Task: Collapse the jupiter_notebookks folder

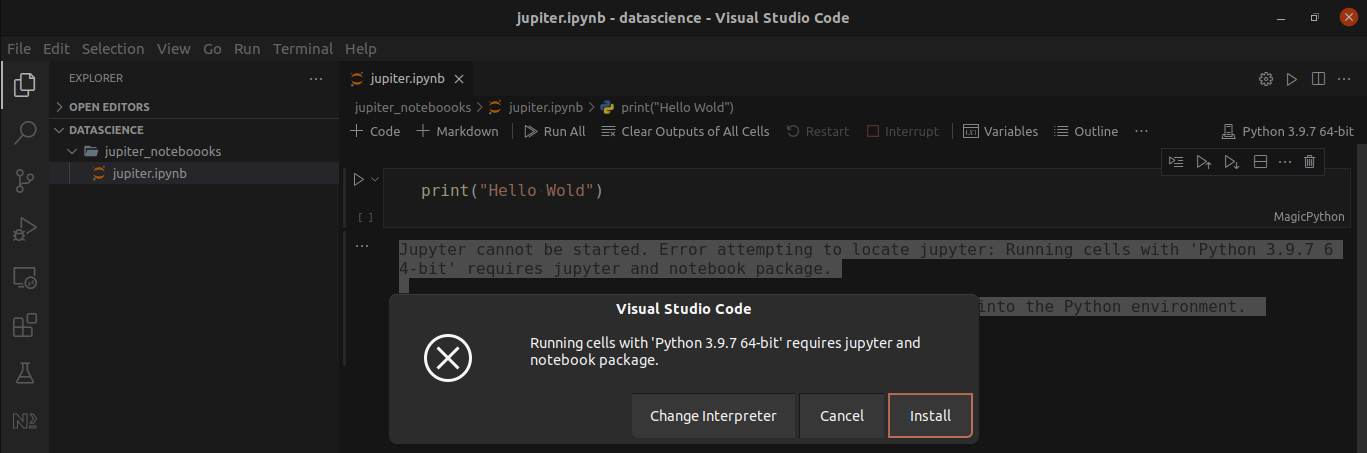Action: point(194,151)
